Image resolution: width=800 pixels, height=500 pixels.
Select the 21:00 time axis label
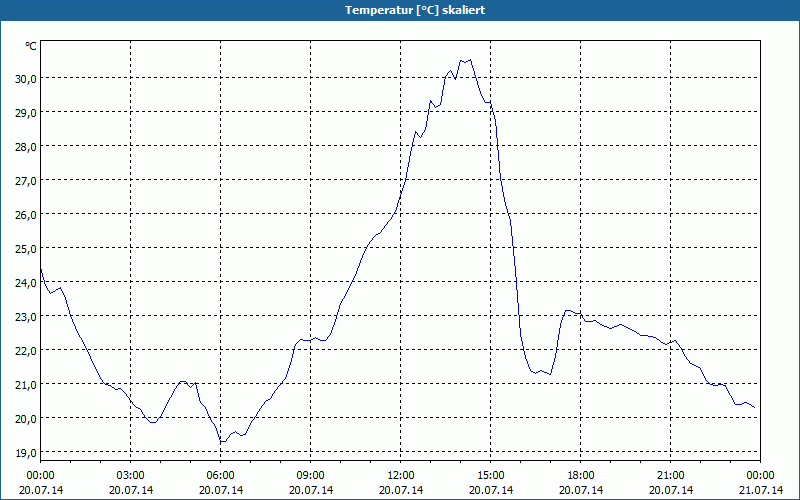pos(670,475)
